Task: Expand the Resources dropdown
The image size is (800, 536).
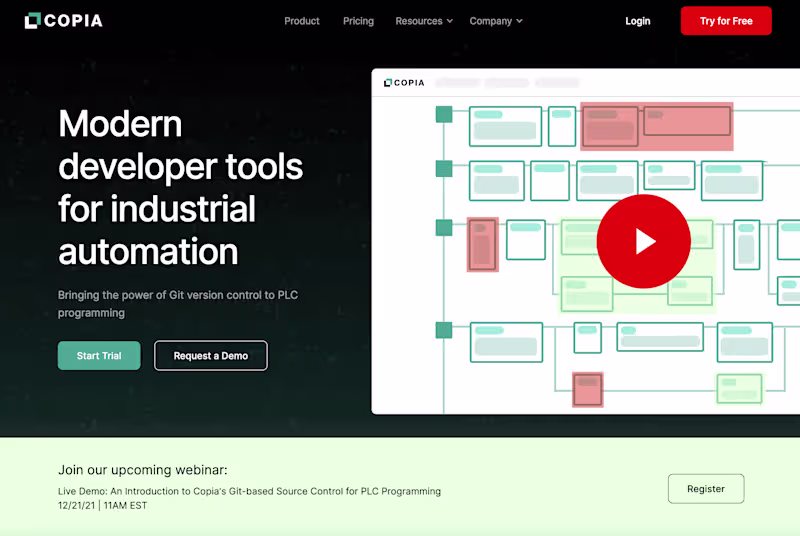Action: (424, 21)
